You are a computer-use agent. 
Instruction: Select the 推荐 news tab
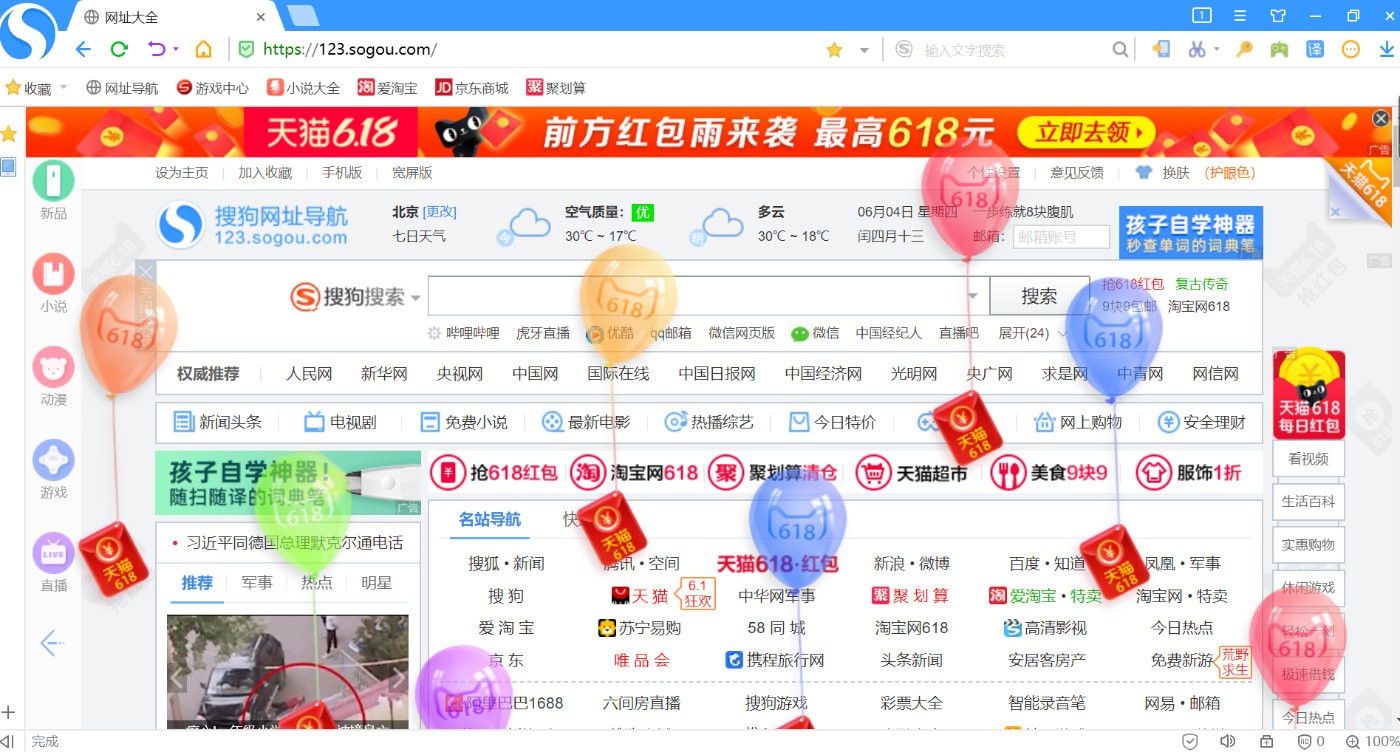197,582
